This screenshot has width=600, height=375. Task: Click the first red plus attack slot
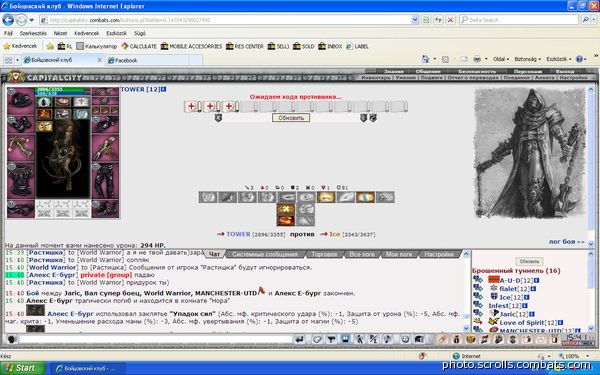(x=191, y=106)
